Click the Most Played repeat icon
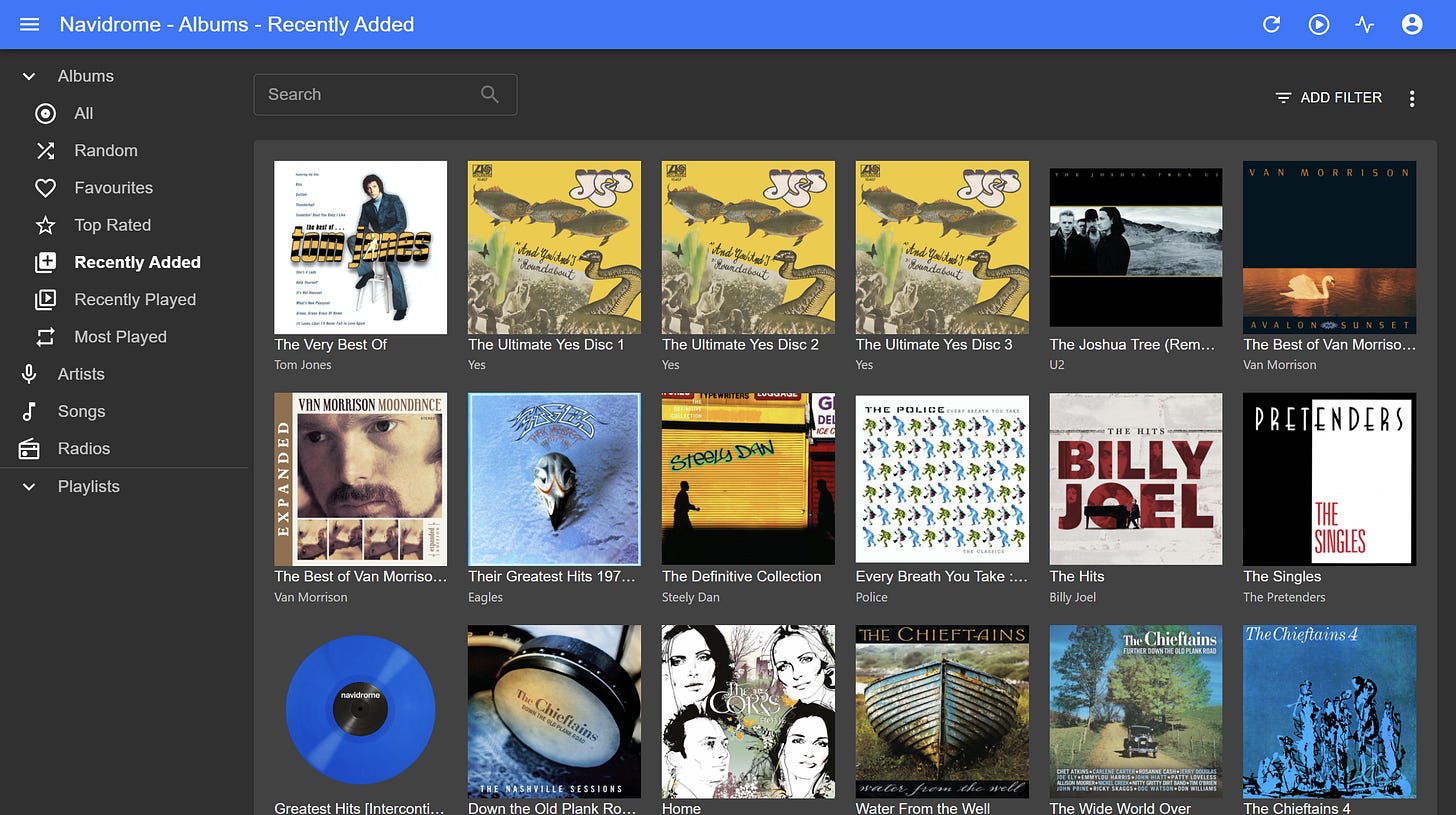This screenshot has width=1456, height=815. pyautogui.click(x=45, y=337)
